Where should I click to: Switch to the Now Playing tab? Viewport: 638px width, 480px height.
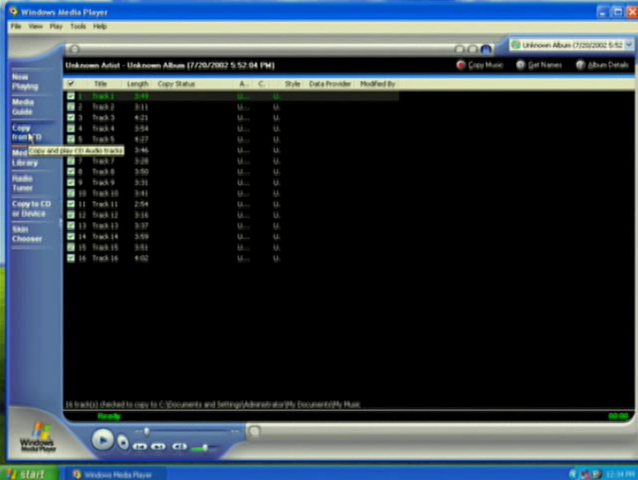(x=25, y=82)
